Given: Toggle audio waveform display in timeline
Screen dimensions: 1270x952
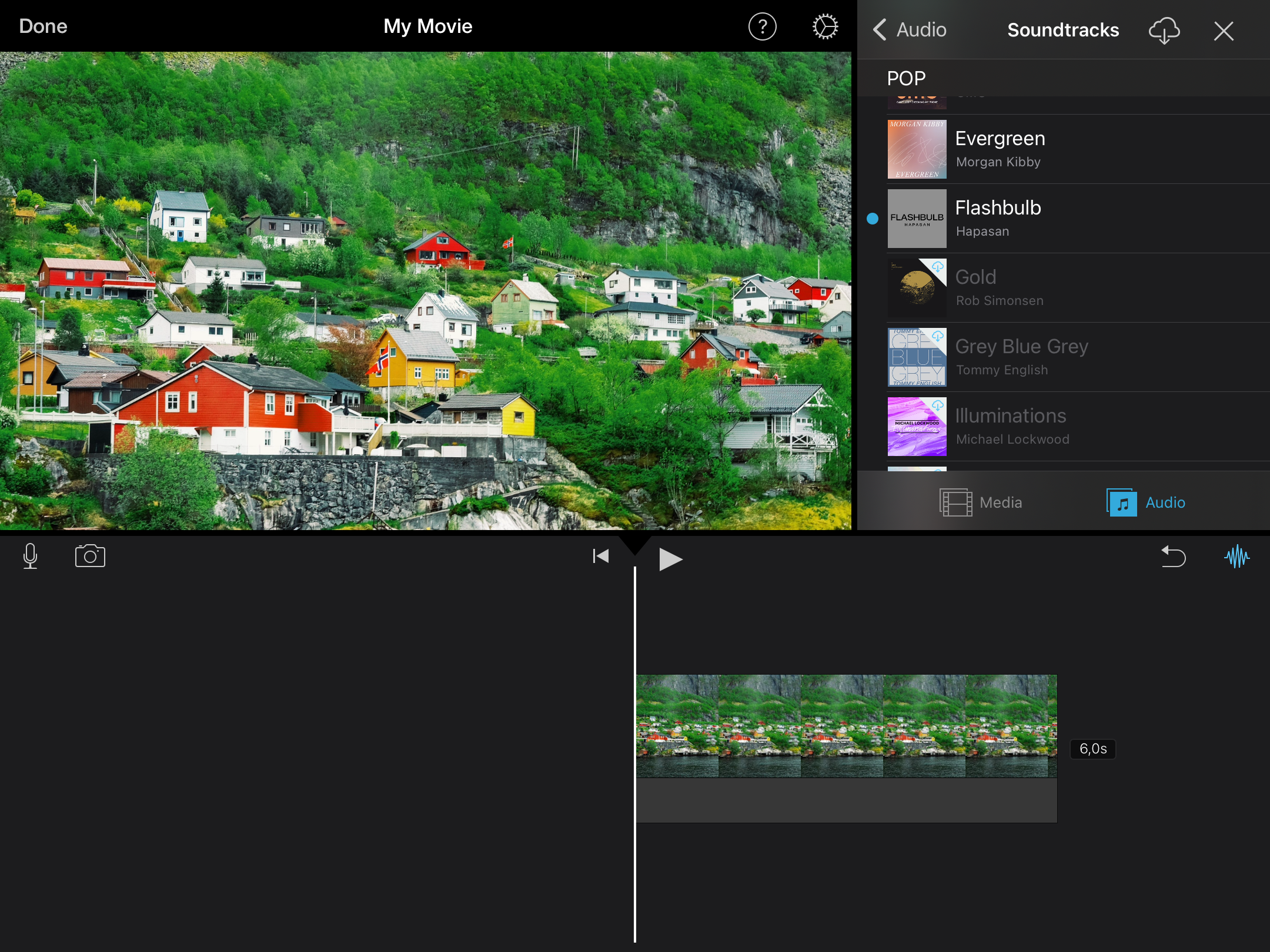Looking at the screenshot, I should click(x=1237, y=557).
